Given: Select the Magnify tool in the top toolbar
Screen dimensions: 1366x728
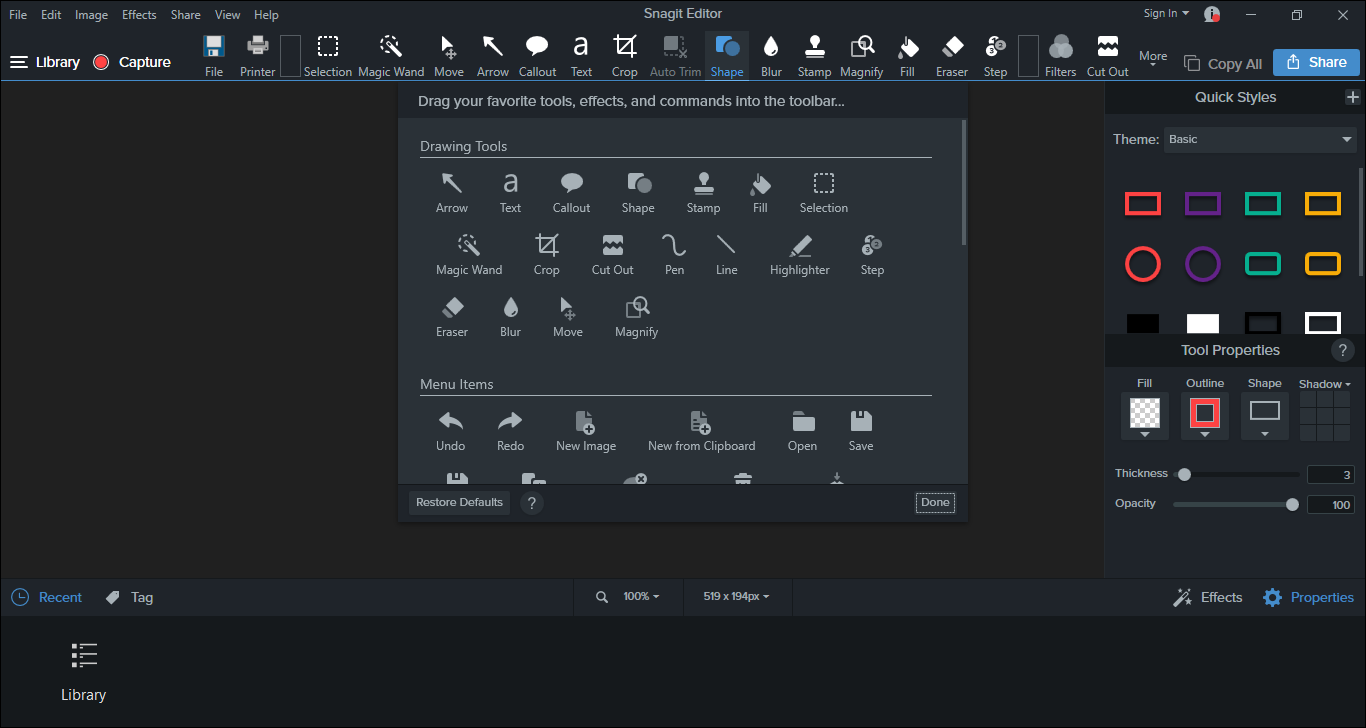Looking at the screenshot, I should [x=861, y=56].
